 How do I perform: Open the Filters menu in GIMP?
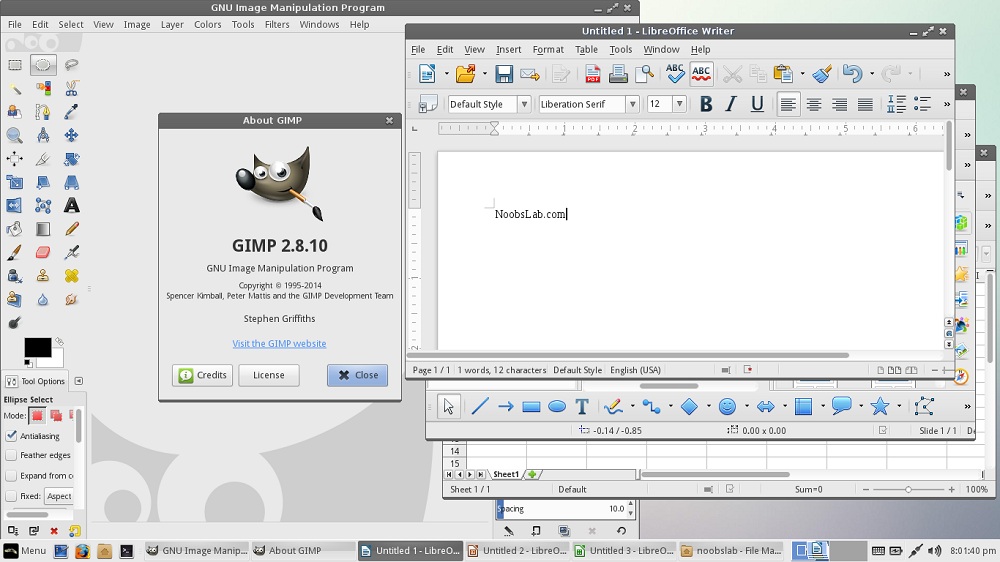pos(277,24)
